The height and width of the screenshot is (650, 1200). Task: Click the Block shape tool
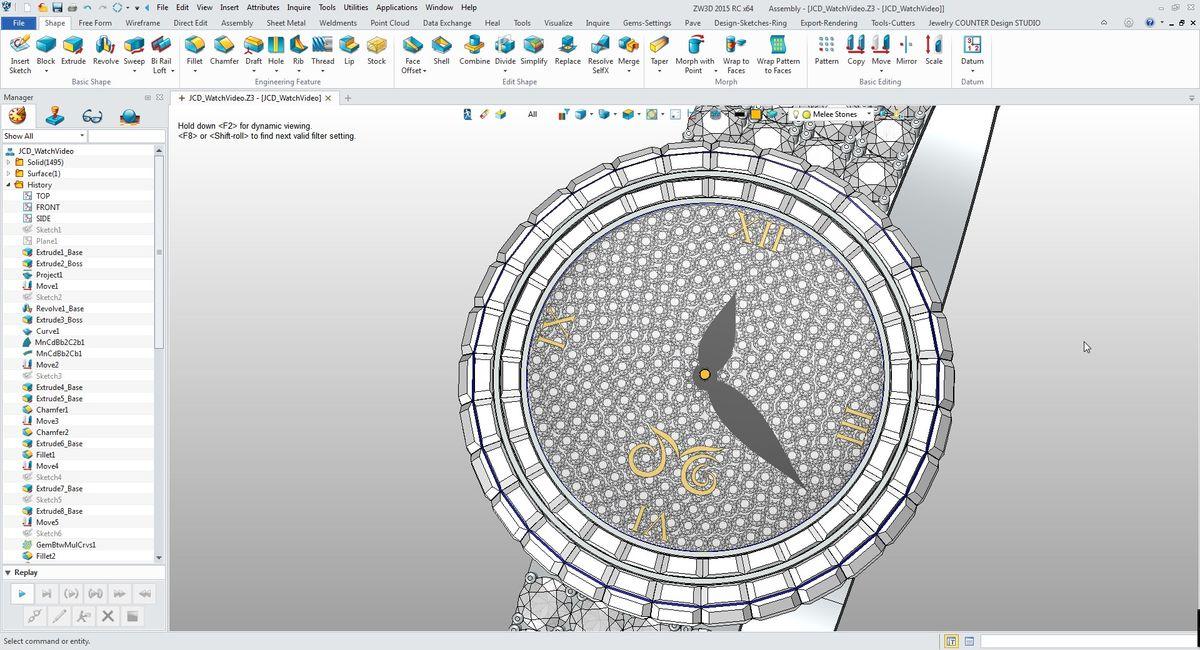coord(46,52)
